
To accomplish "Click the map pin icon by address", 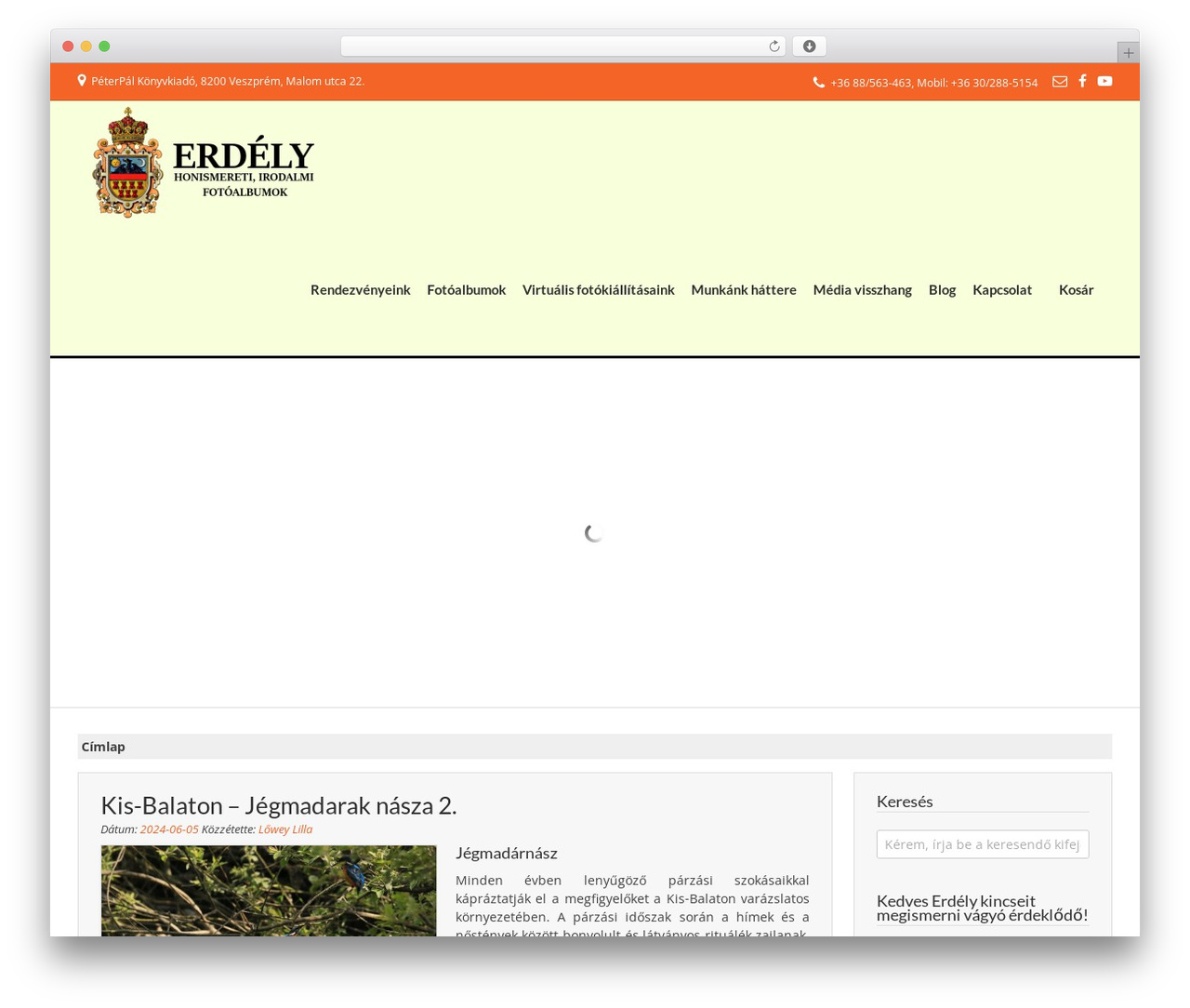I will pos(82,81).
